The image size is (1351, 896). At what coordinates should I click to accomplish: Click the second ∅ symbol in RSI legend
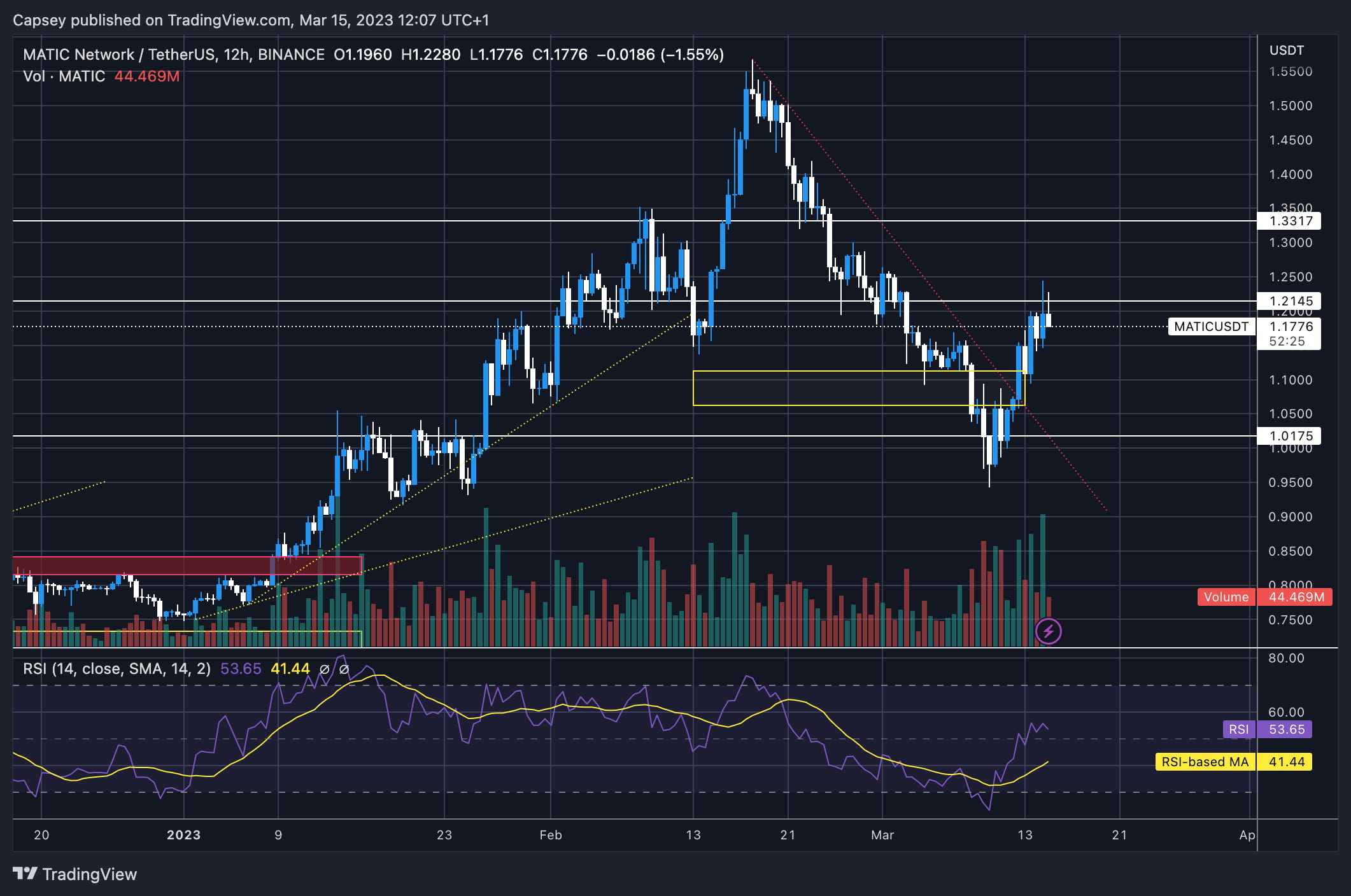pyautogui.click(x=344, y=669)
